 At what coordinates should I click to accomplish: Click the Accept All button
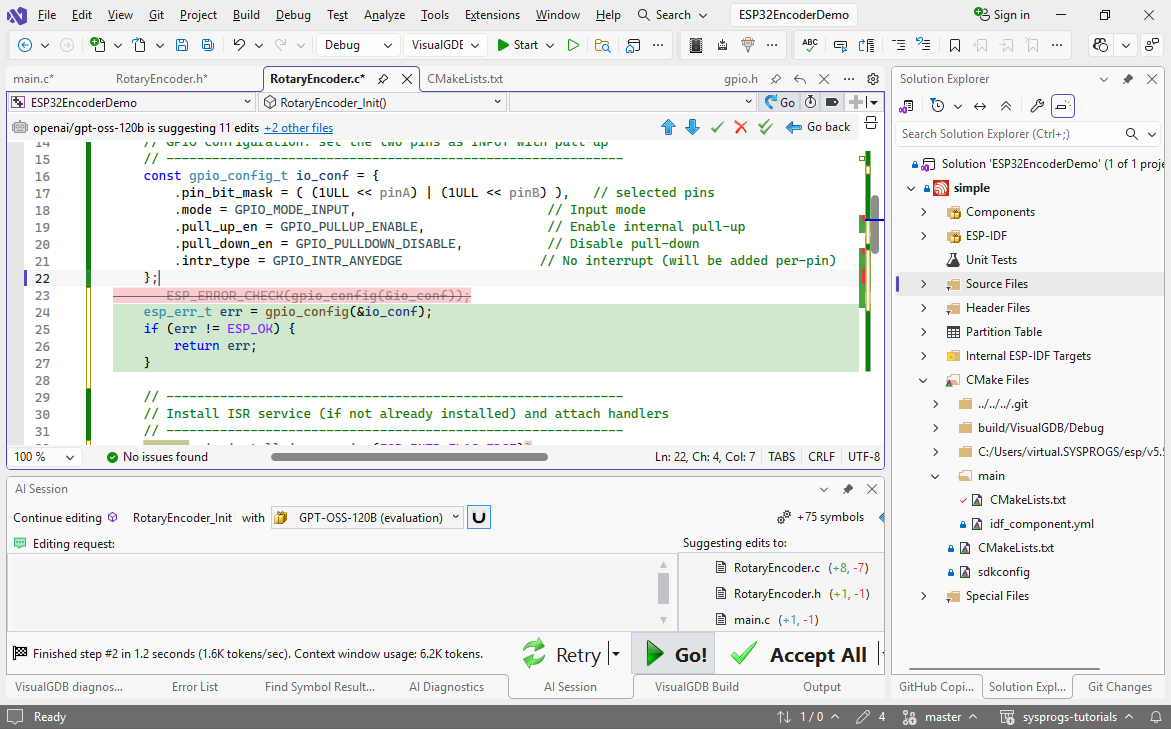pos(801,655)
